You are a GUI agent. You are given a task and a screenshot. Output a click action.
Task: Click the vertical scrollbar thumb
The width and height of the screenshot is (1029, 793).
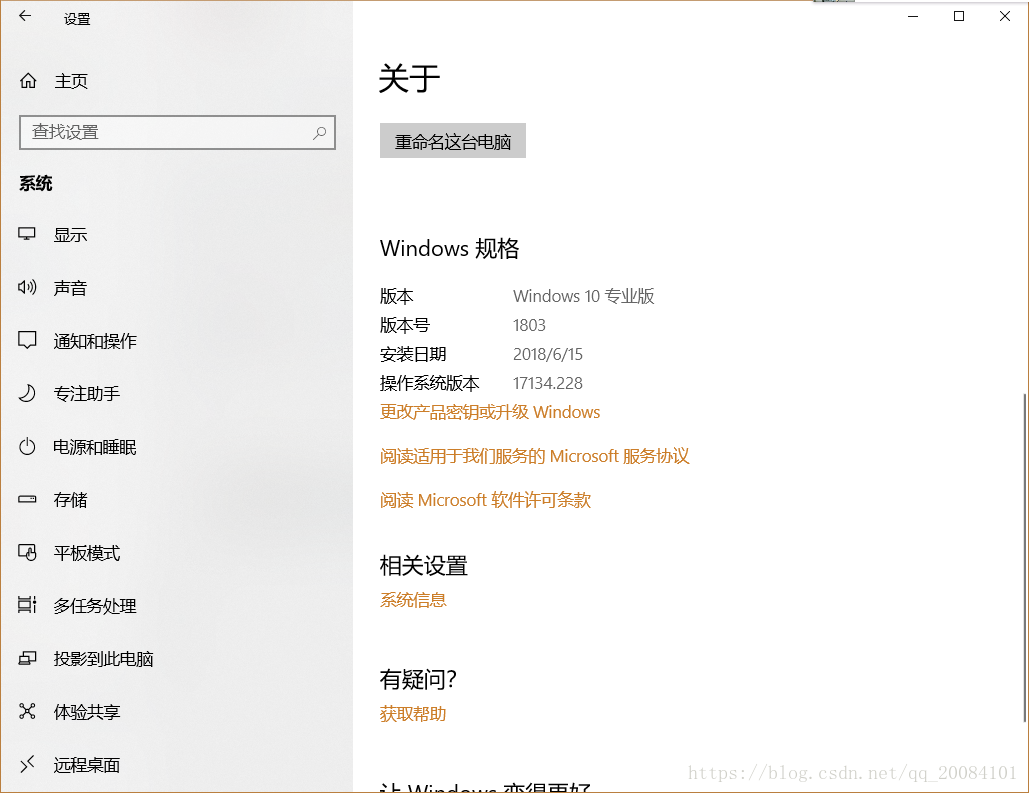[1024, 558]
